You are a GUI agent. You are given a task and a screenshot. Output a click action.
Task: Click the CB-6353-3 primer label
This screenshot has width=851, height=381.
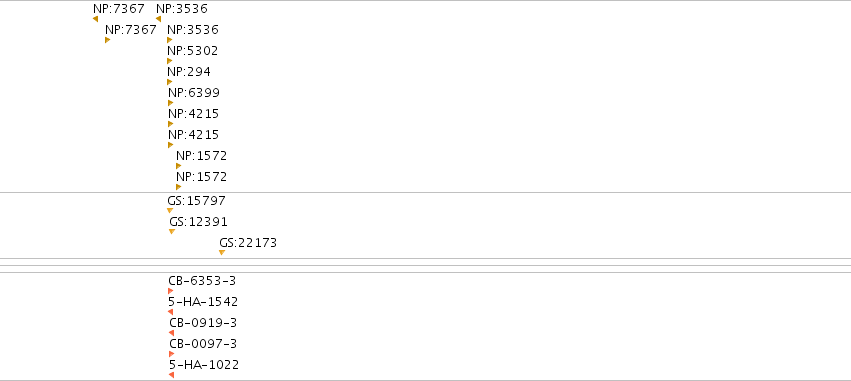[x=202, y=281]
